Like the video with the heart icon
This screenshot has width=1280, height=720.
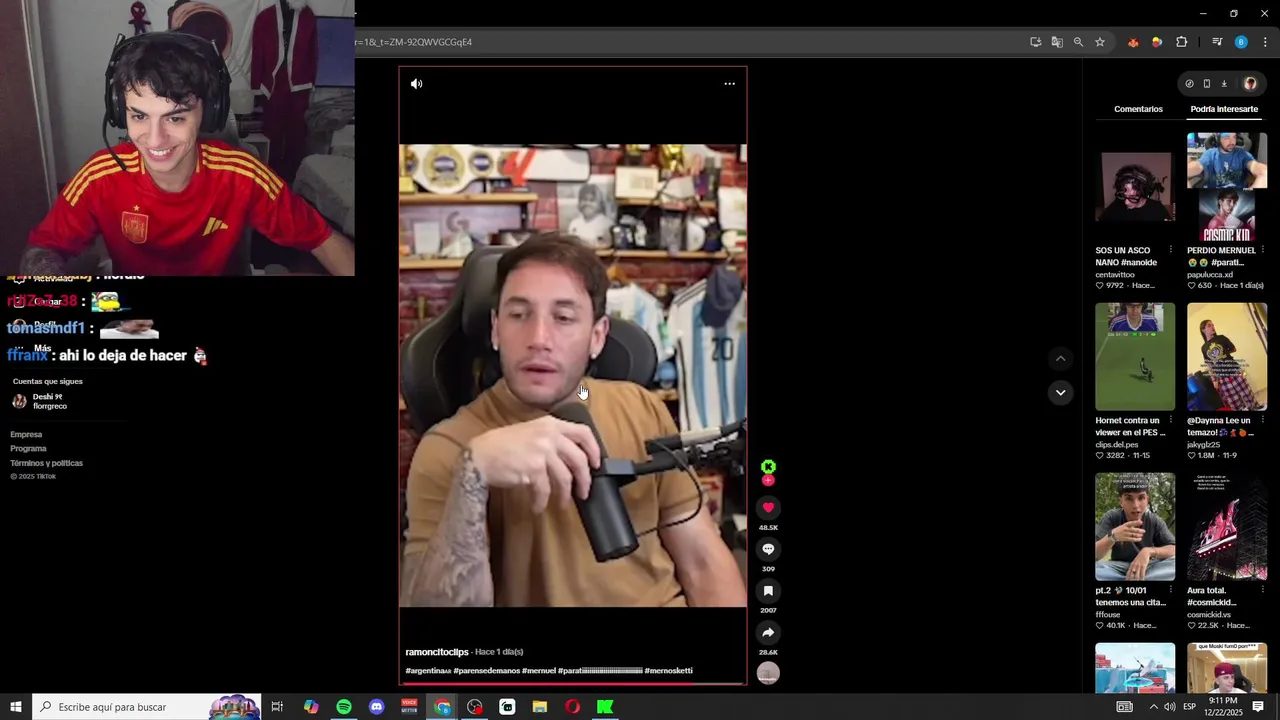[x=768, y=508]
